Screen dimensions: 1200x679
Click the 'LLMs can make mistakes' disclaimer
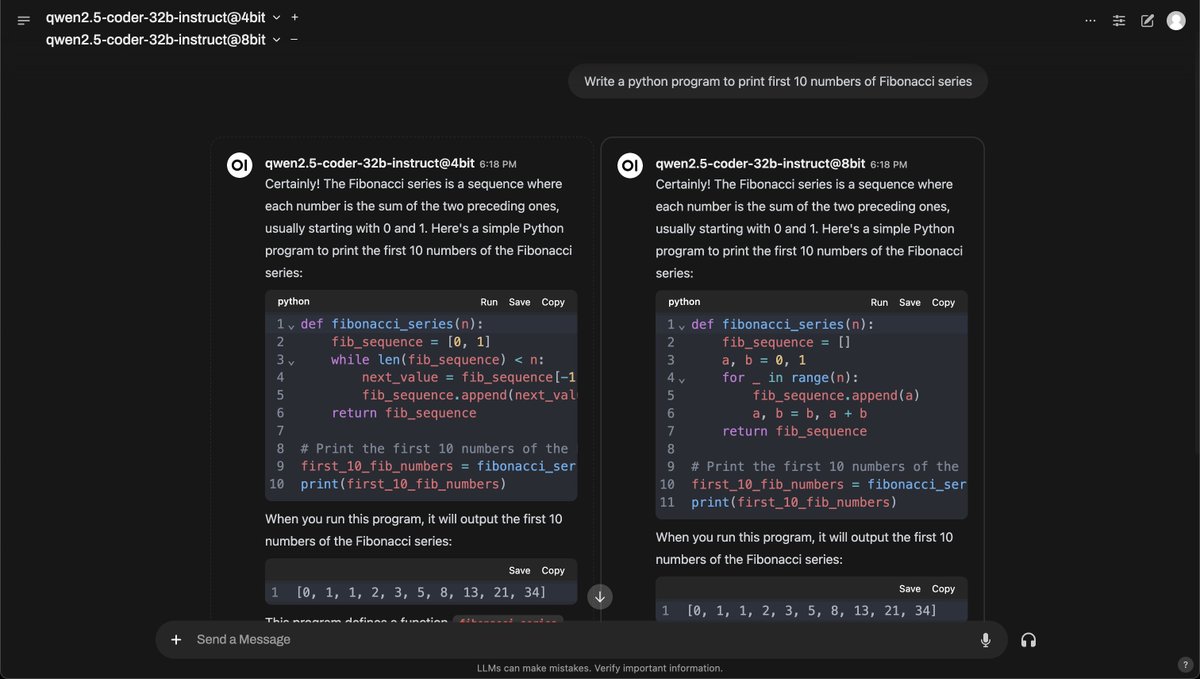coord(600,668)
